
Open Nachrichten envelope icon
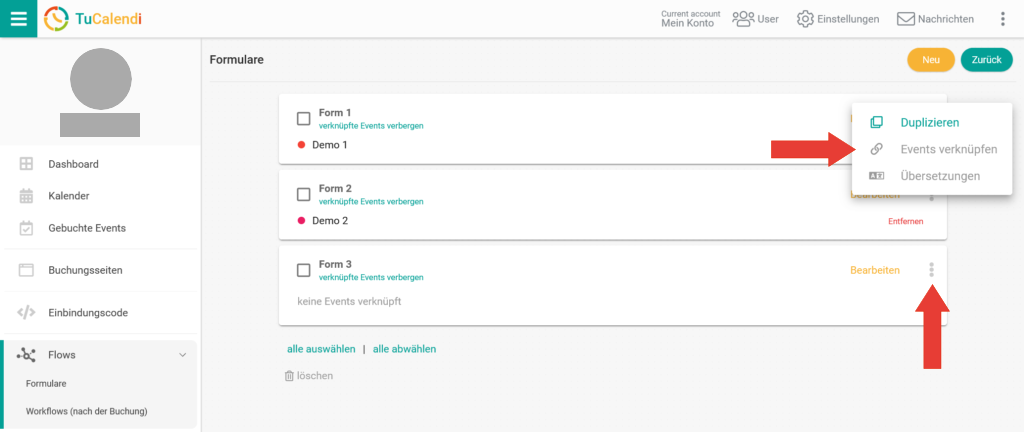[906, 19]
